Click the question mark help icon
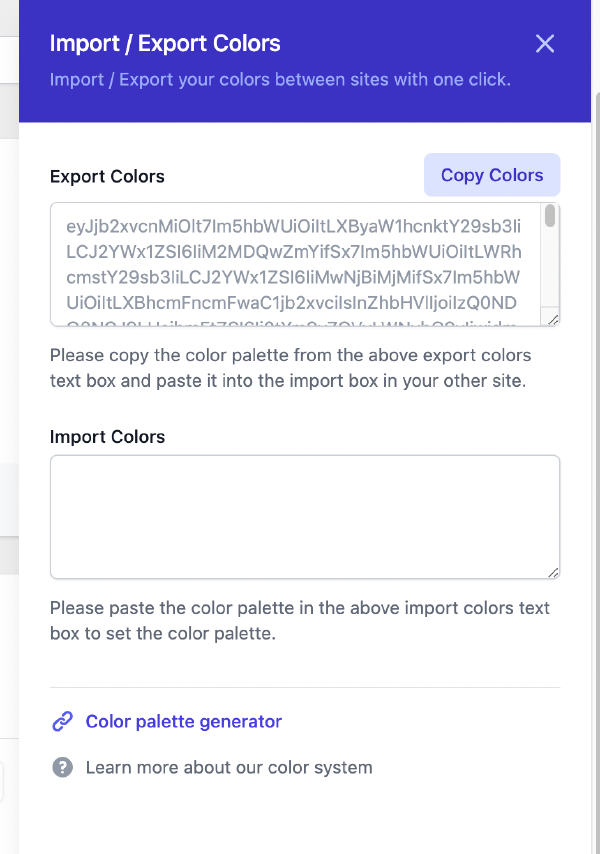 pyautogui.click(x=62, y=767)
